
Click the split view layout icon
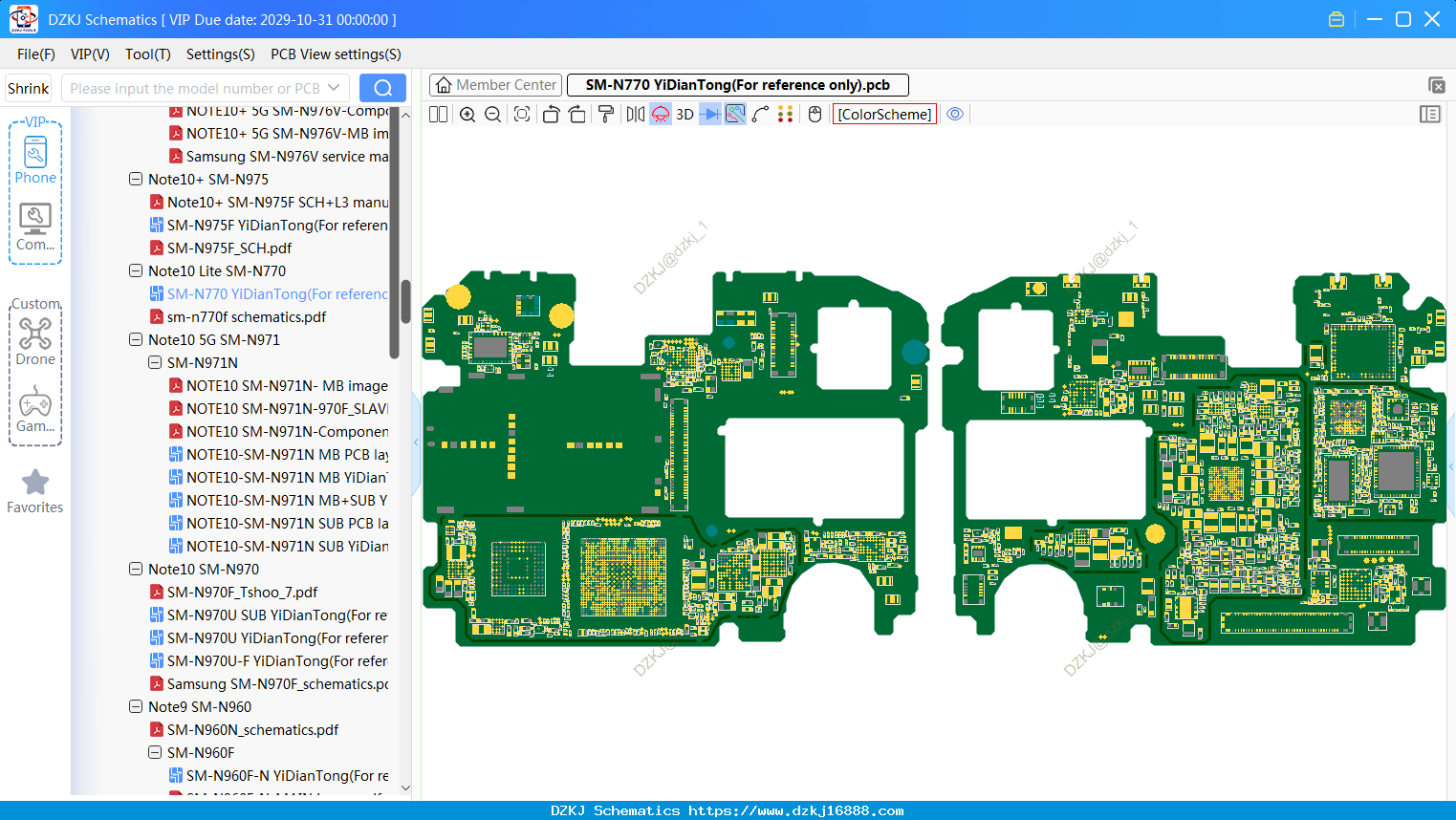[438, 114]
